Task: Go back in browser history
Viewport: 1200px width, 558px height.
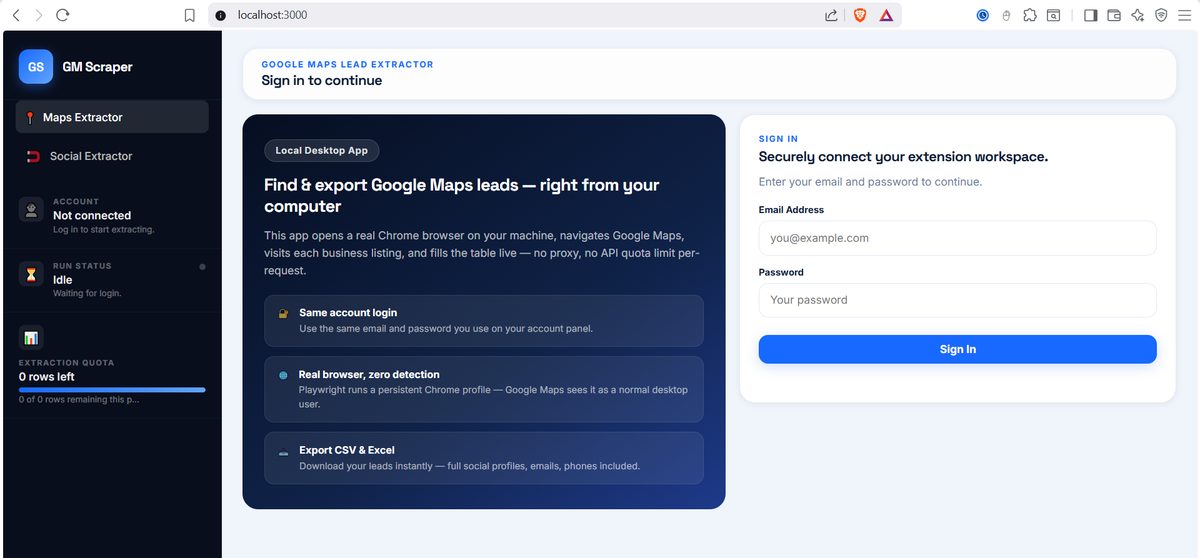Action: [x=16, y=15]
